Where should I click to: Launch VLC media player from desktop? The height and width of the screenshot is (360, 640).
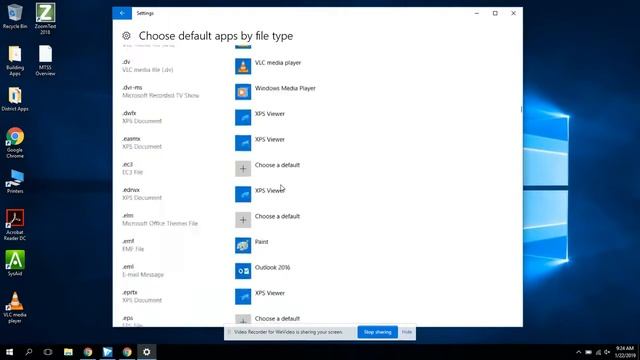[15, 307]
